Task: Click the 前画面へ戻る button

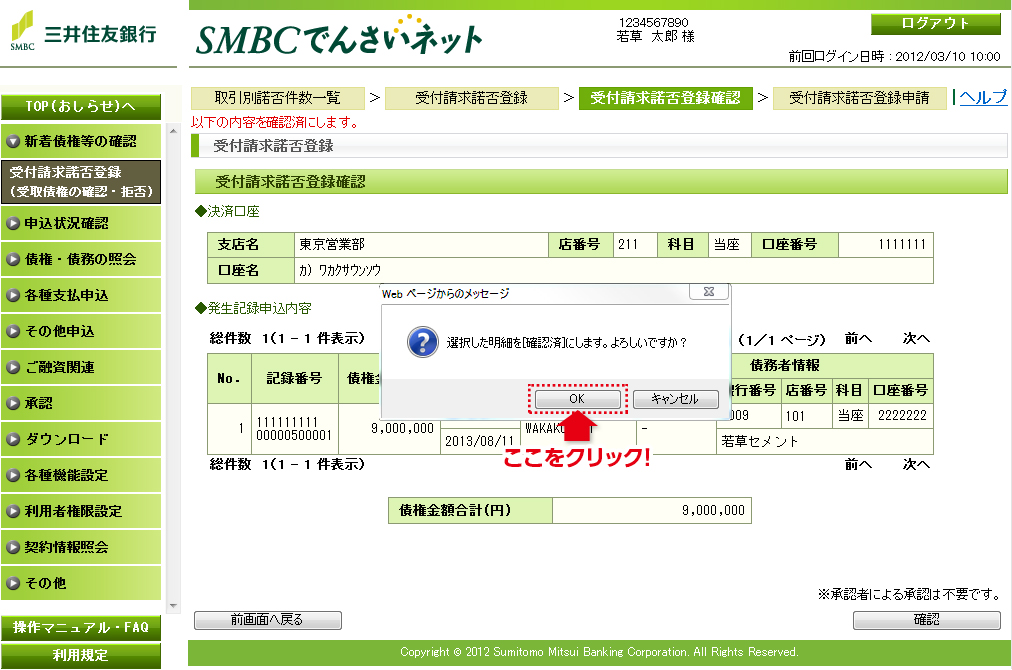Action: [x=267, y=620]
